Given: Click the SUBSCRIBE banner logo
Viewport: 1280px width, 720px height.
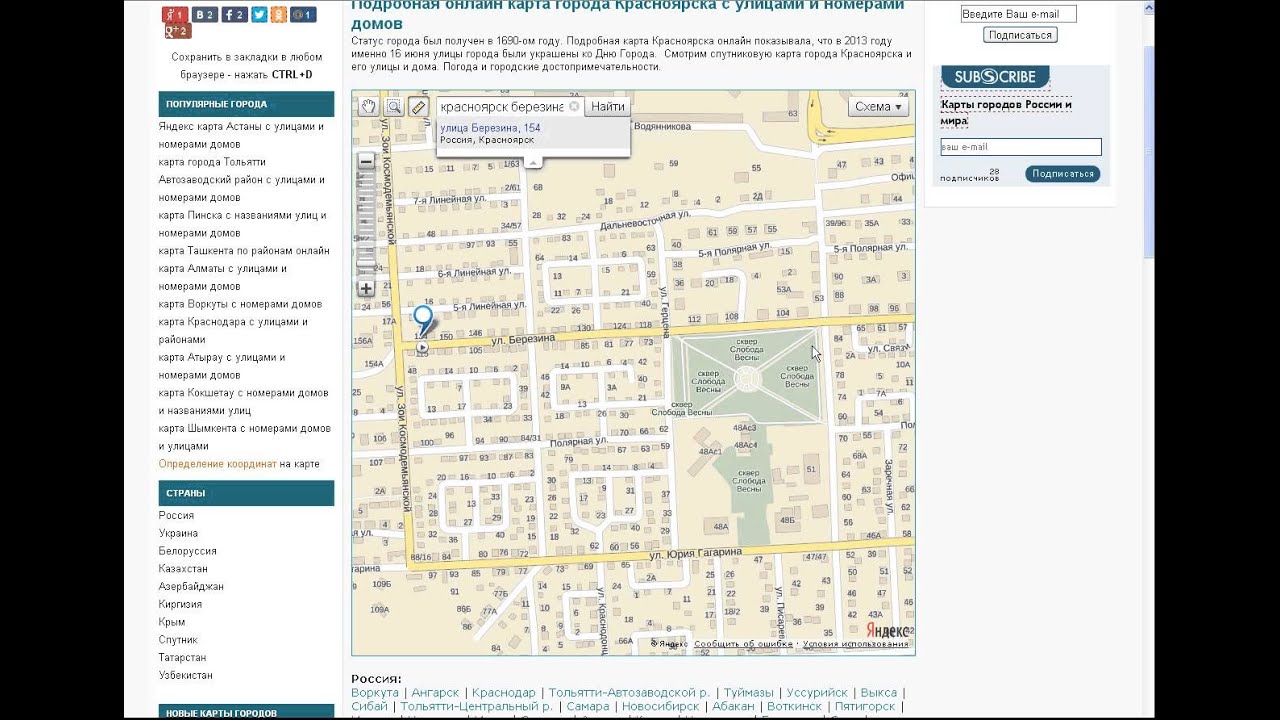Looking at the screenshot, I should [x=995, y=77].
